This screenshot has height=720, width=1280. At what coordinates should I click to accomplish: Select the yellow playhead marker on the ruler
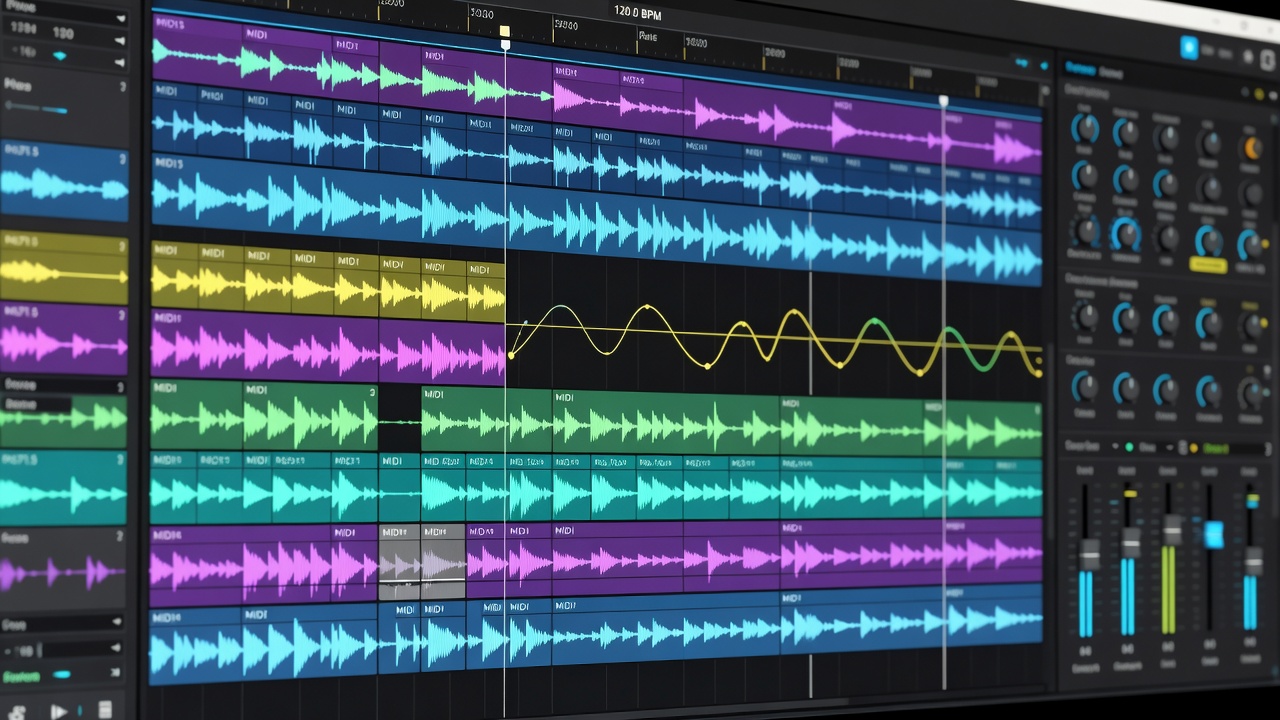[505, 32]
